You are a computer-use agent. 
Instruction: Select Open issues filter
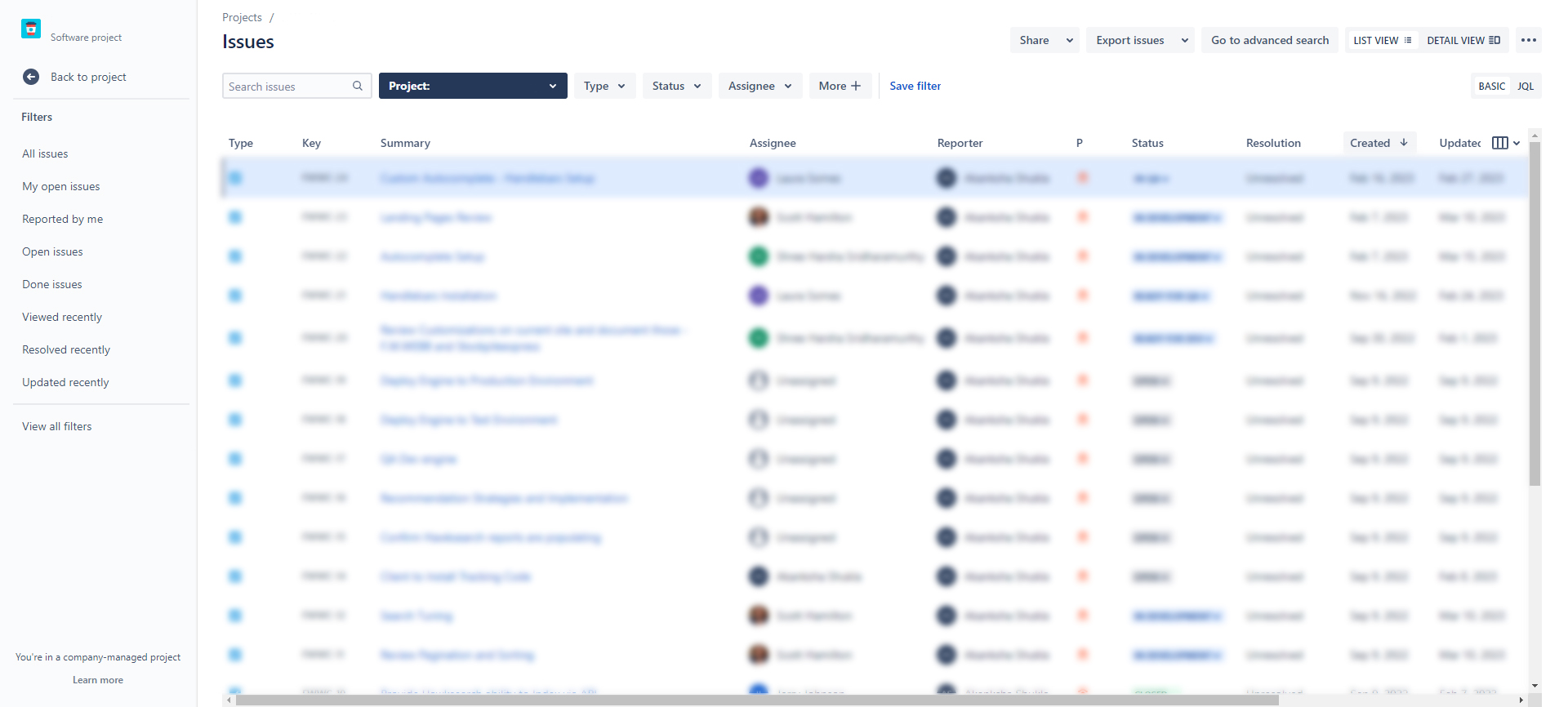click(x=52, y=251)
